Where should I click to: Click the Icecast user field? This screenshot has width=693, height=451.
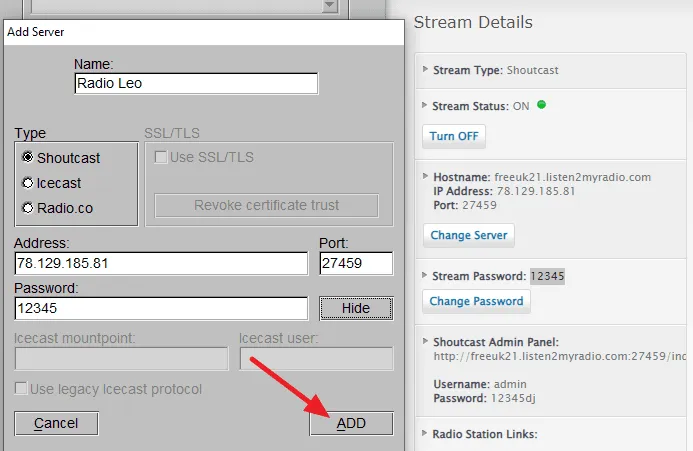(x=316, y=358)
